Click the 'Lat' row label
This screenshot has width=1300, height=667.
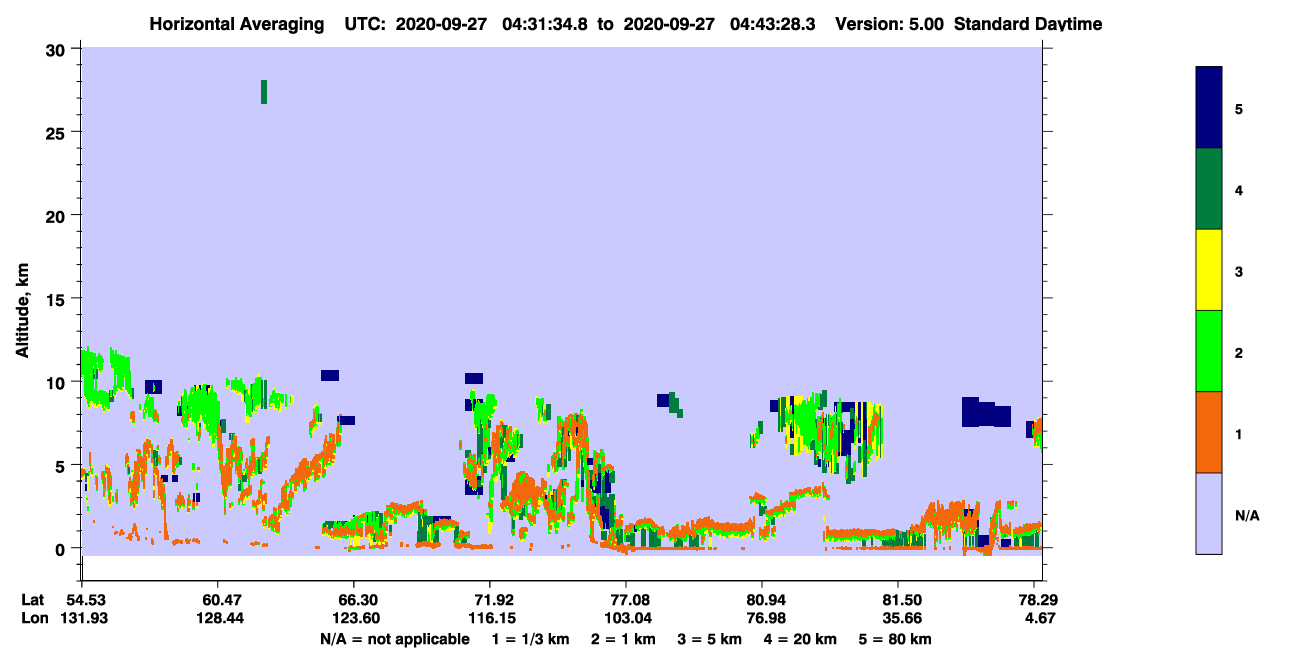point(33,600)
